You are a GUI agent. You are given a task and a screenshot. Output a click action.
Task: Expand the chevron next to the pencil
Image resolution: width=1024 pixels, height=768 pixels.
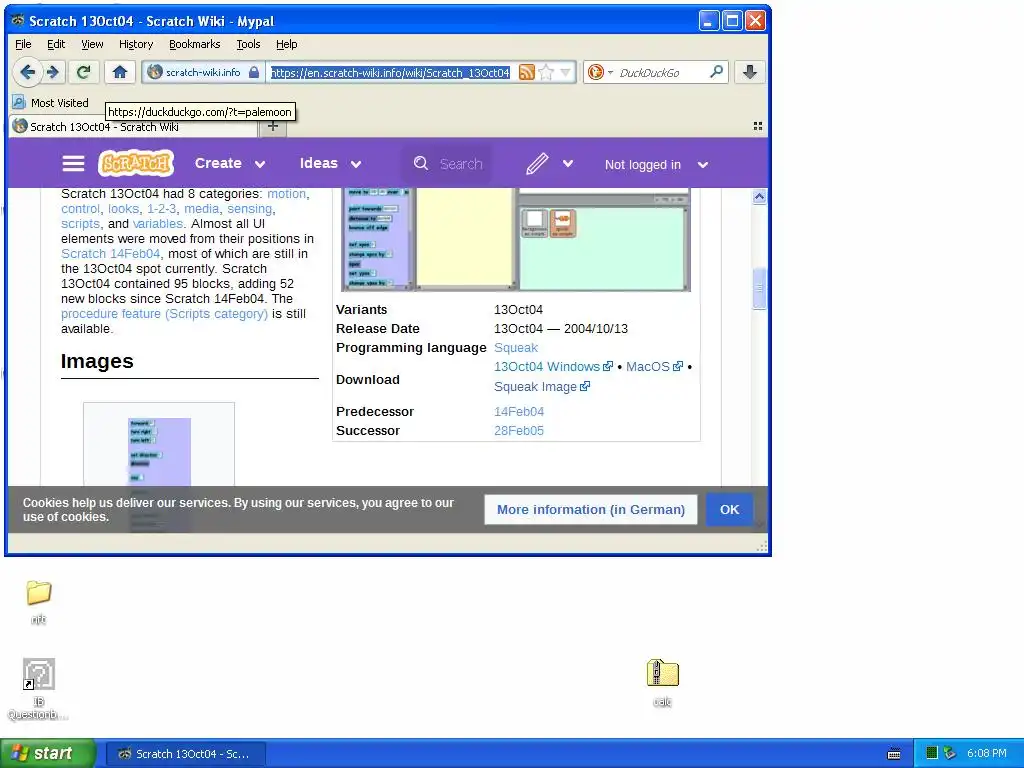pos(568,163)
